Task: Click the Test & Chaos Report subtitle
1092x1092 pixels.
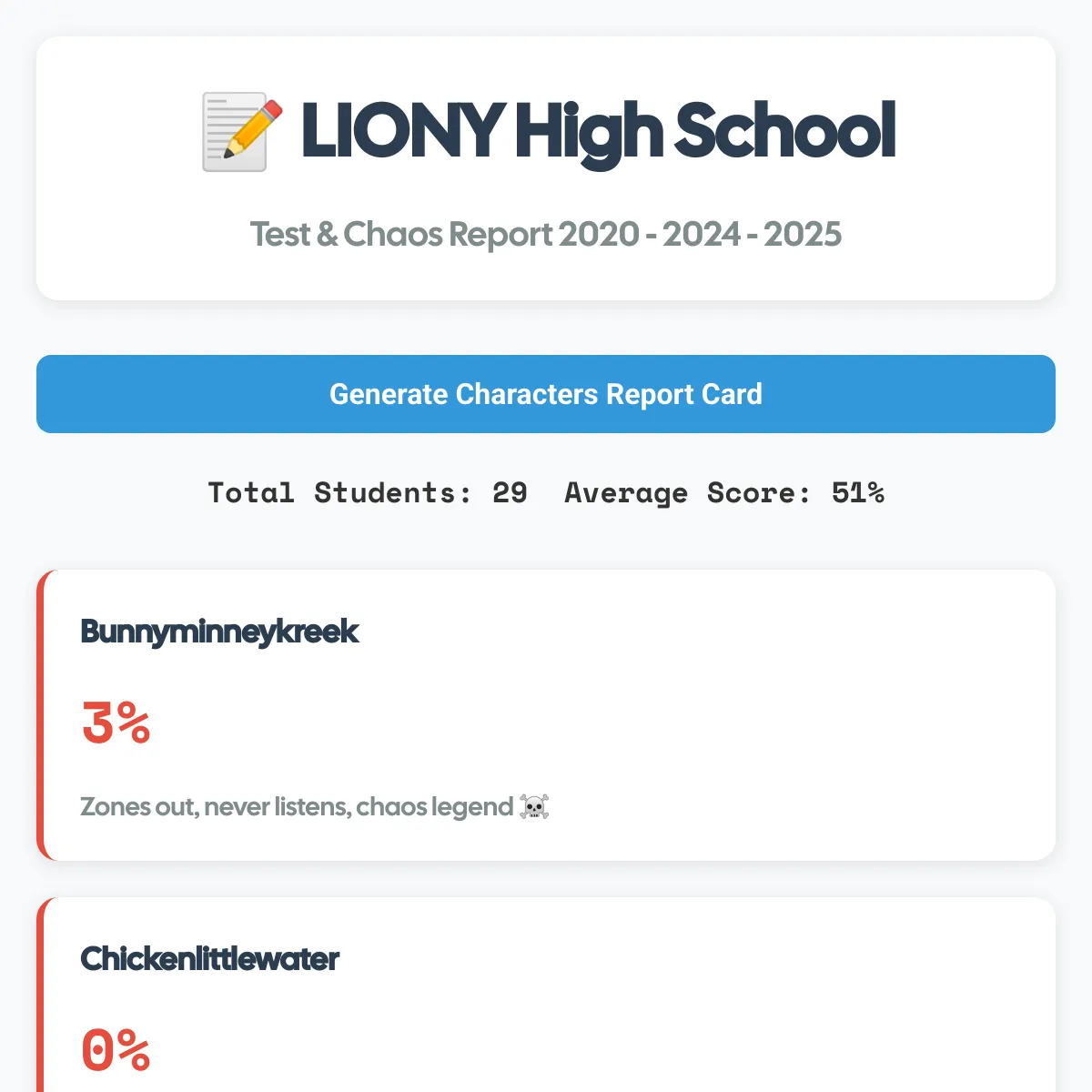Action: [x=546, y=234]
